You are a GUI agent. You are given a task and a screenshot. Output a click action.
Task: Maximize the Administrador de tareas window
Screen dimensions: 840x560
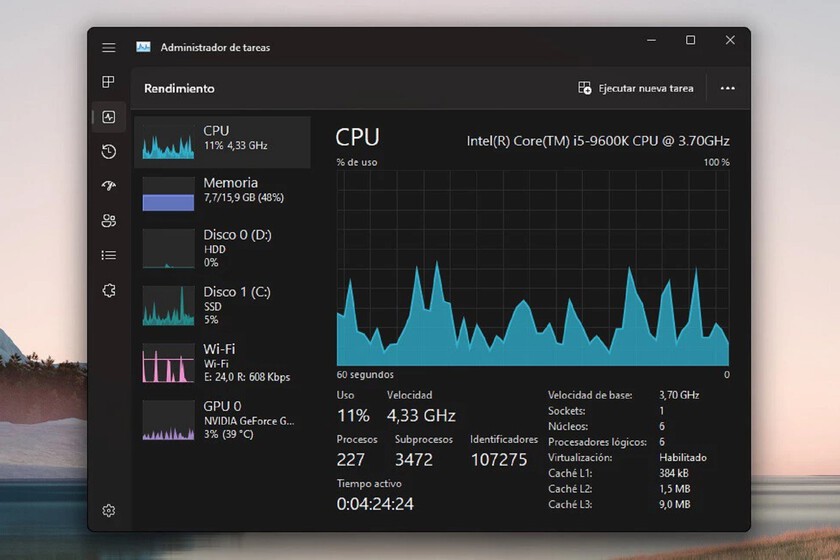tap(690, 40)
